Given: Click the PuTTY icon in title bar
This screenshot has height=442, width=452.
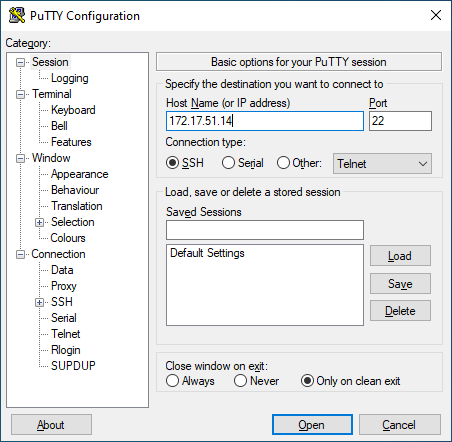Looking at the screenshot, I should coord(16,15).
